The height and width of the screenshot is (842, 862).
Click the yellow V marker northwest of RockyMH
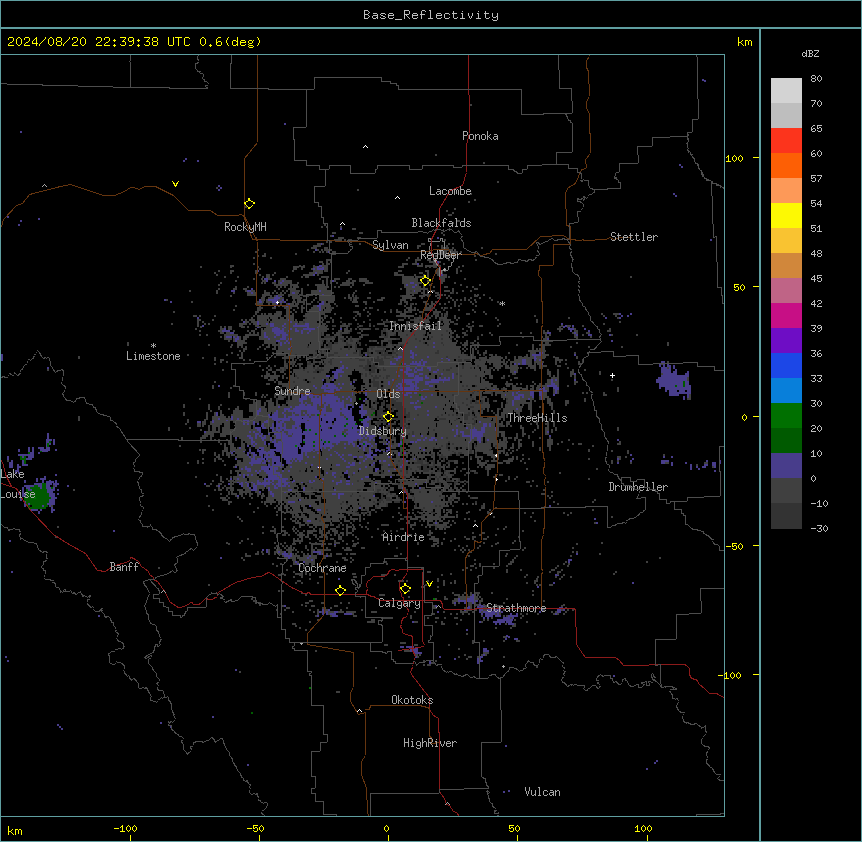click(175, 184)
